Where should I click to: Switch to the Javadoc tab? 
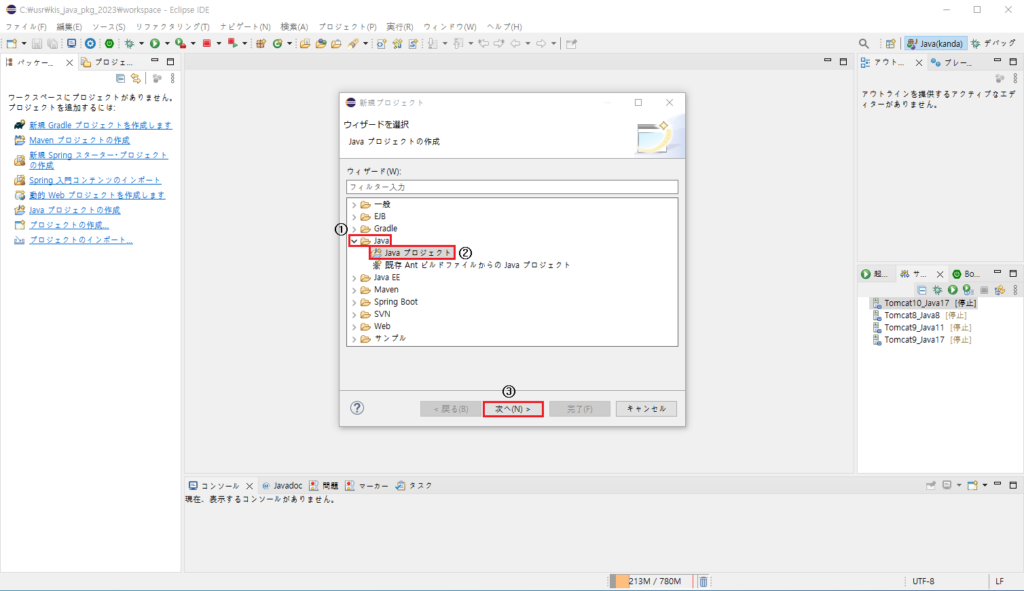pyautogui.click(x=282, y=486)
